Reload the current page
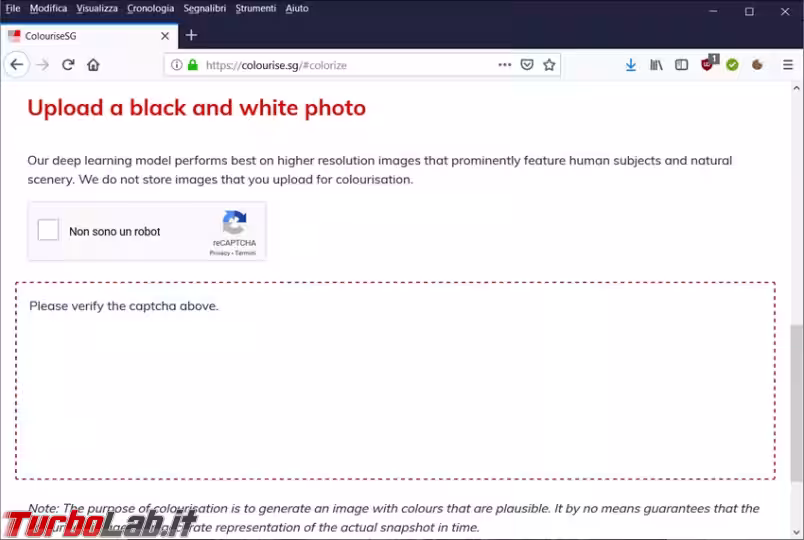This screenshot has width=804, height=540. [68, 65]
